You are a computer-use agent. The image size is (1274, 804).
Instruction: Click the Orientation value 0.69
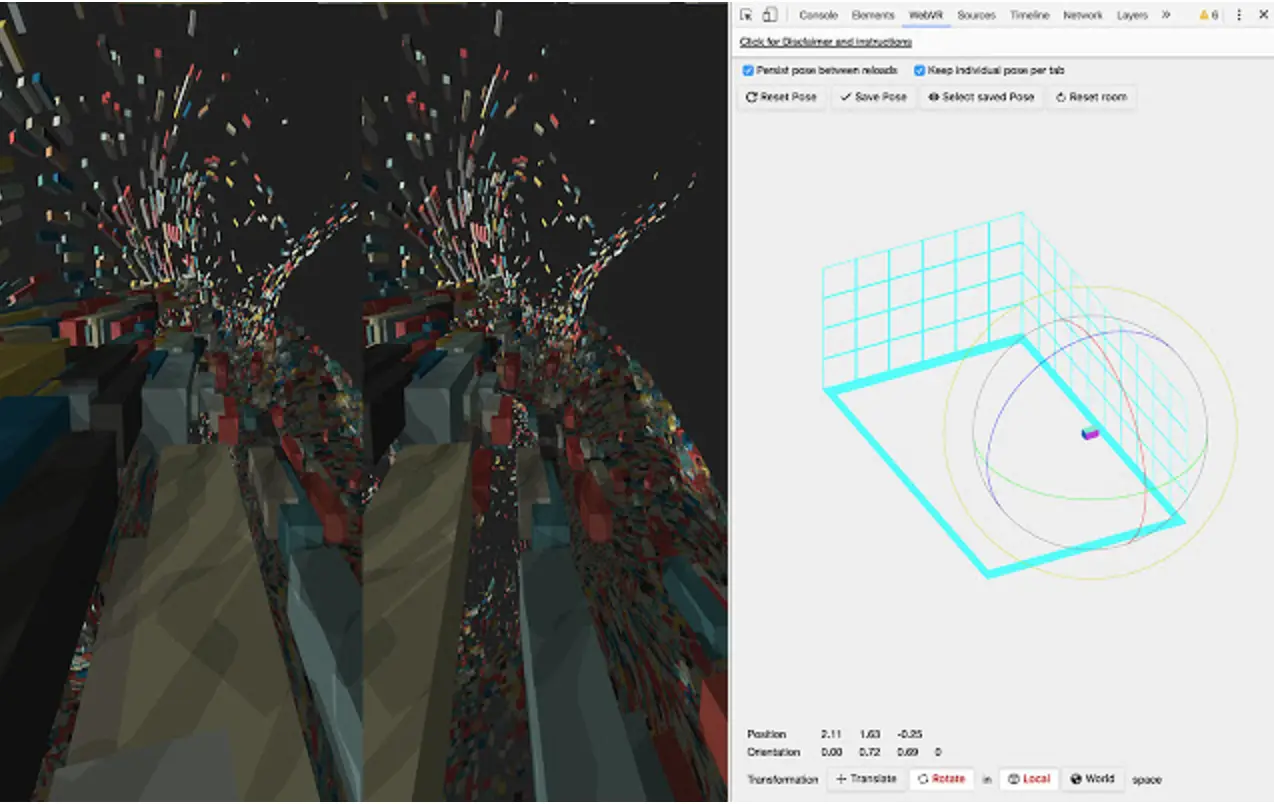point(907,752)
